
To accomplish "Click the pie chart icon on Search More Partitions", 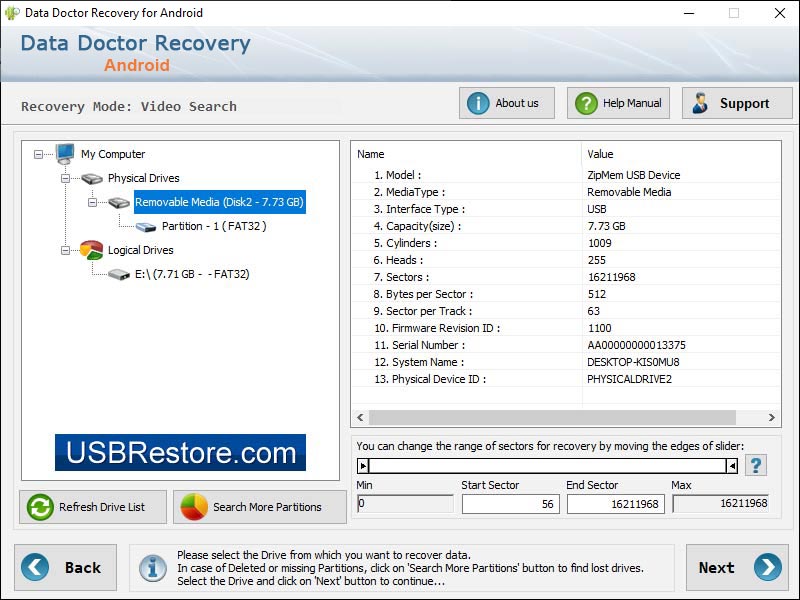I will (x=193, y=507).
